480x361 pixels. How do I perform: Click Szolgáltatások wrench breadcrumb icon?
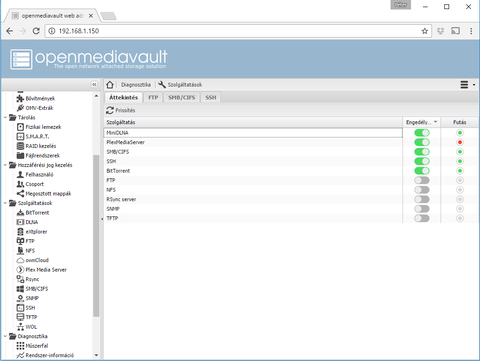[x=162, y=85]
